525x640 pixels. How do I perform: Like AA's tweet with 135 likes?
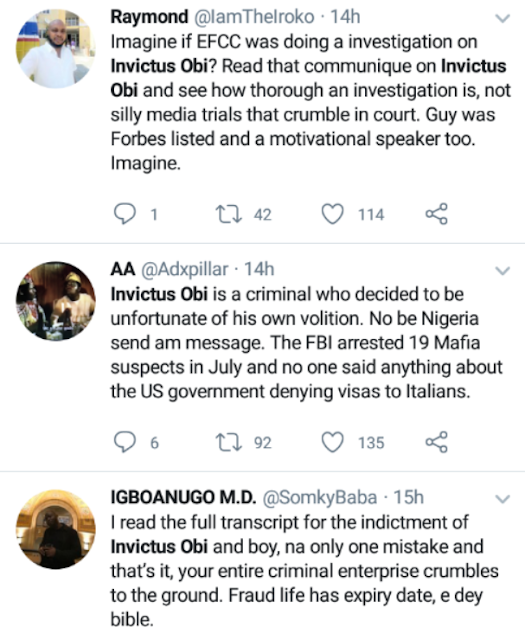click(332, 442)
